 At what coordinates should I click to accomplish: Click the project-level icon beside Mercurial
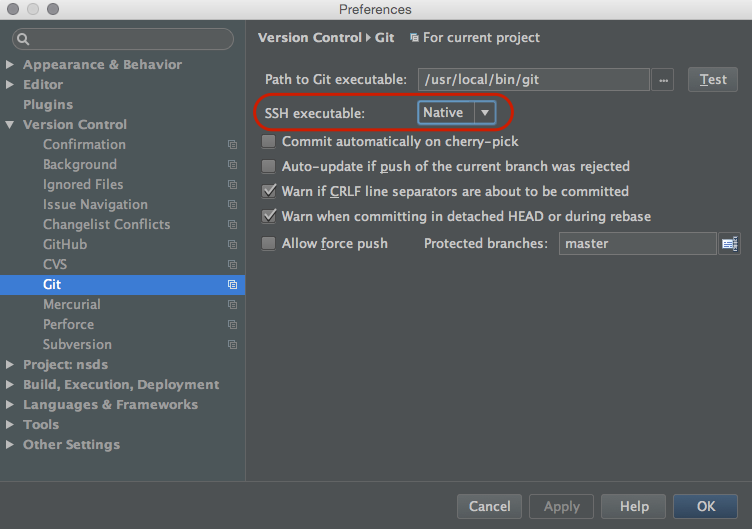point(233,305)
